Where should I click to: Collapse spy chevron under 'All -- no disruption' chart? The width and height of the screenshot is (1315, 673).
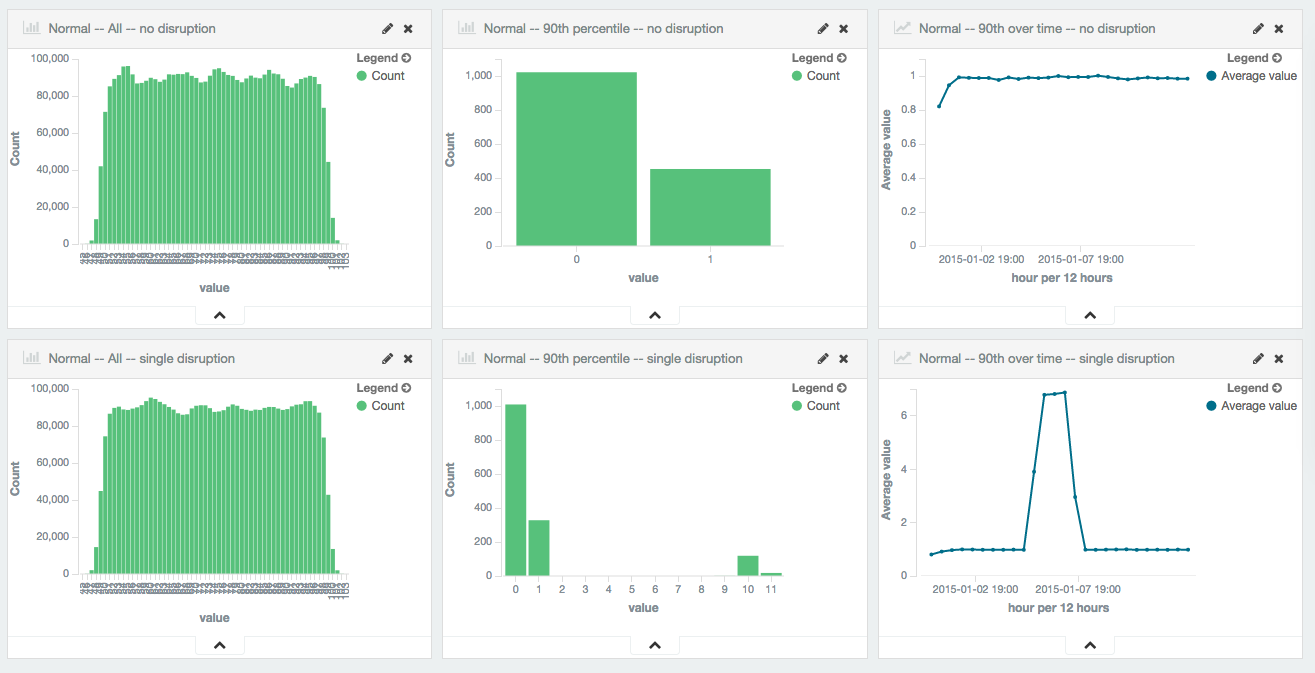[x=220, y=315]
